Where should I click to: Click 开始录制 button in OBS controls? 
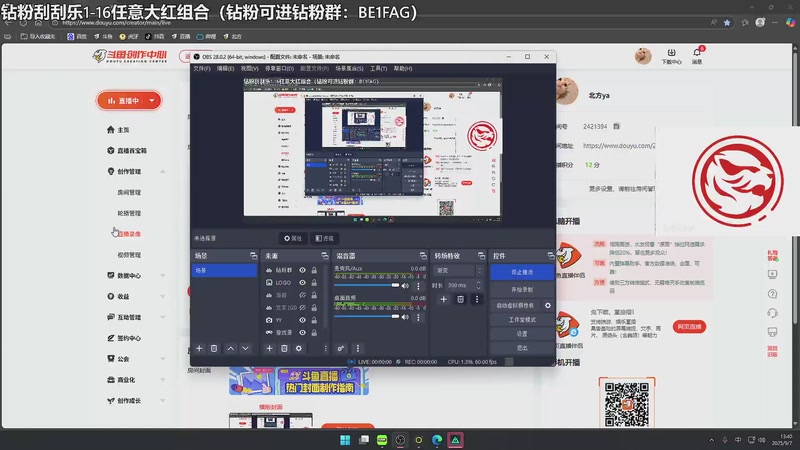tap(522, 289)
